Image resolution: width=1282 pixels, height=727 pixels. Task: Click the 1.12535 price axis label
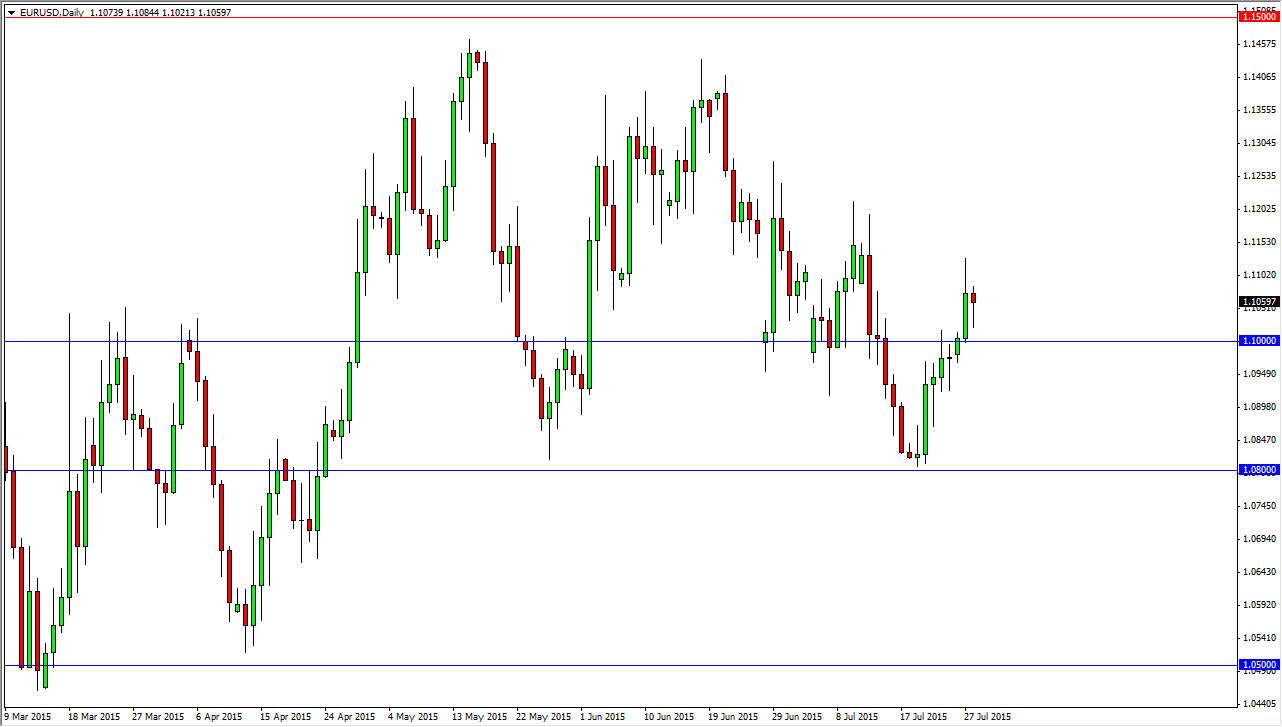click(1261, 176)
